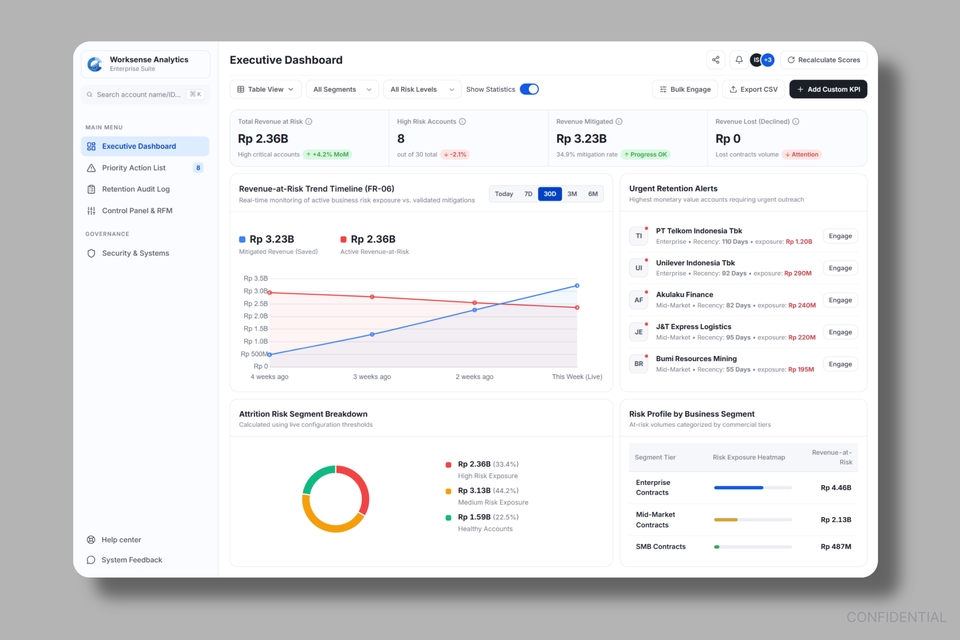960x640 pixels.
Task: Click the Help center icon in sidebar
Action: pyautogui.click(x=91, y=540)
